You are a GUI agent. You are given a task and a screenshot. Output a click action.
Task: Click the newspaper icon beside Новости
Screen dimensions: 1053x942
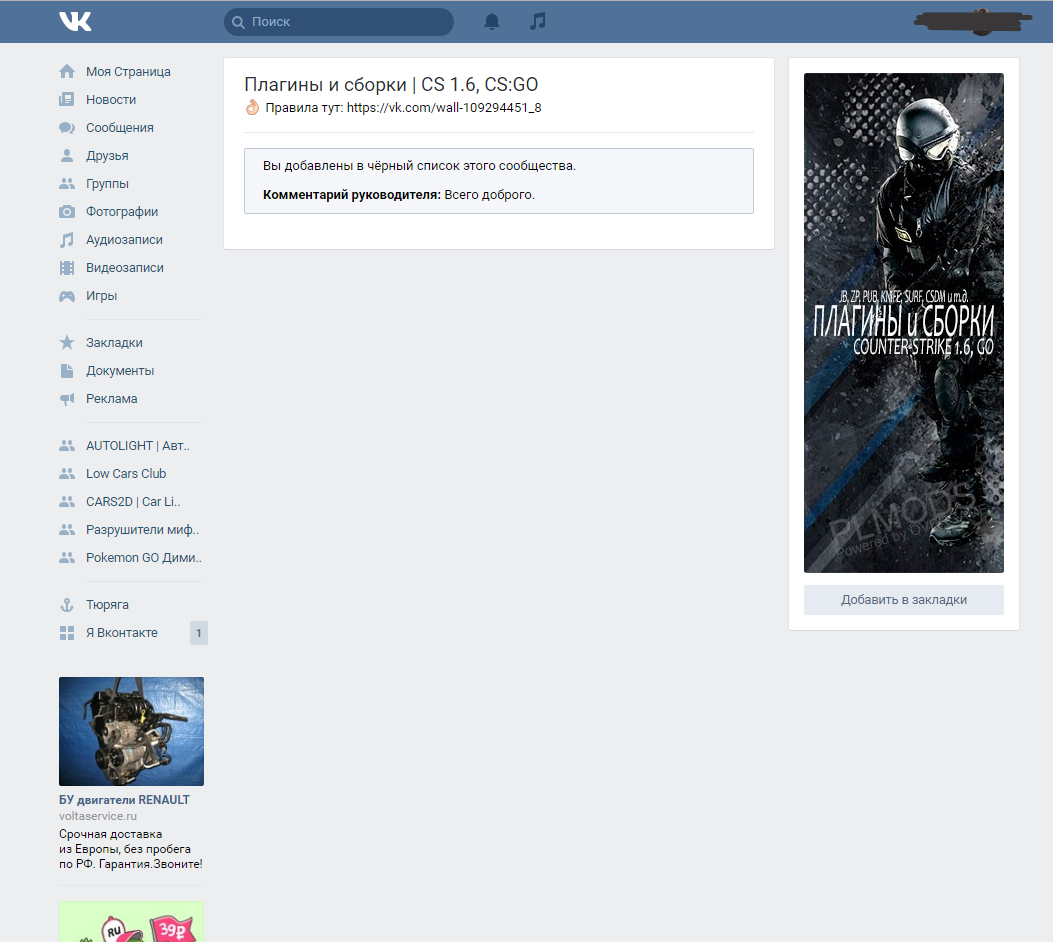66,99
